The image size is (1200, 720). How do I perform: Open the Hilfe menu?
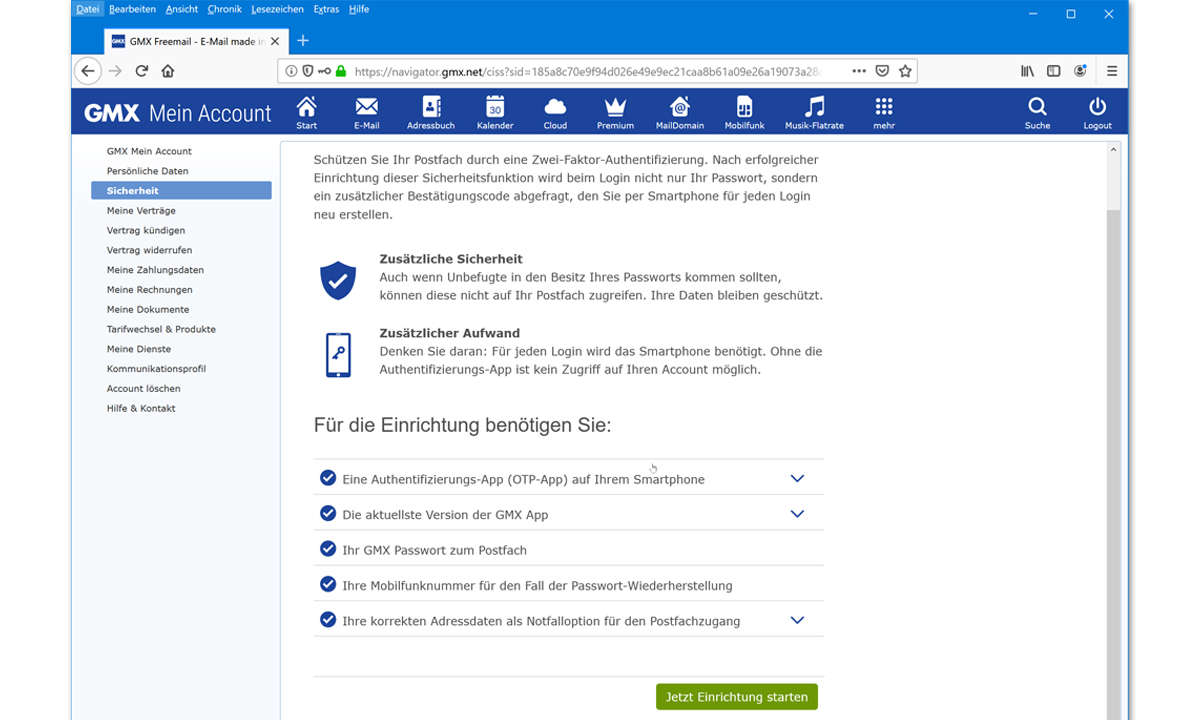click(359, 9)
